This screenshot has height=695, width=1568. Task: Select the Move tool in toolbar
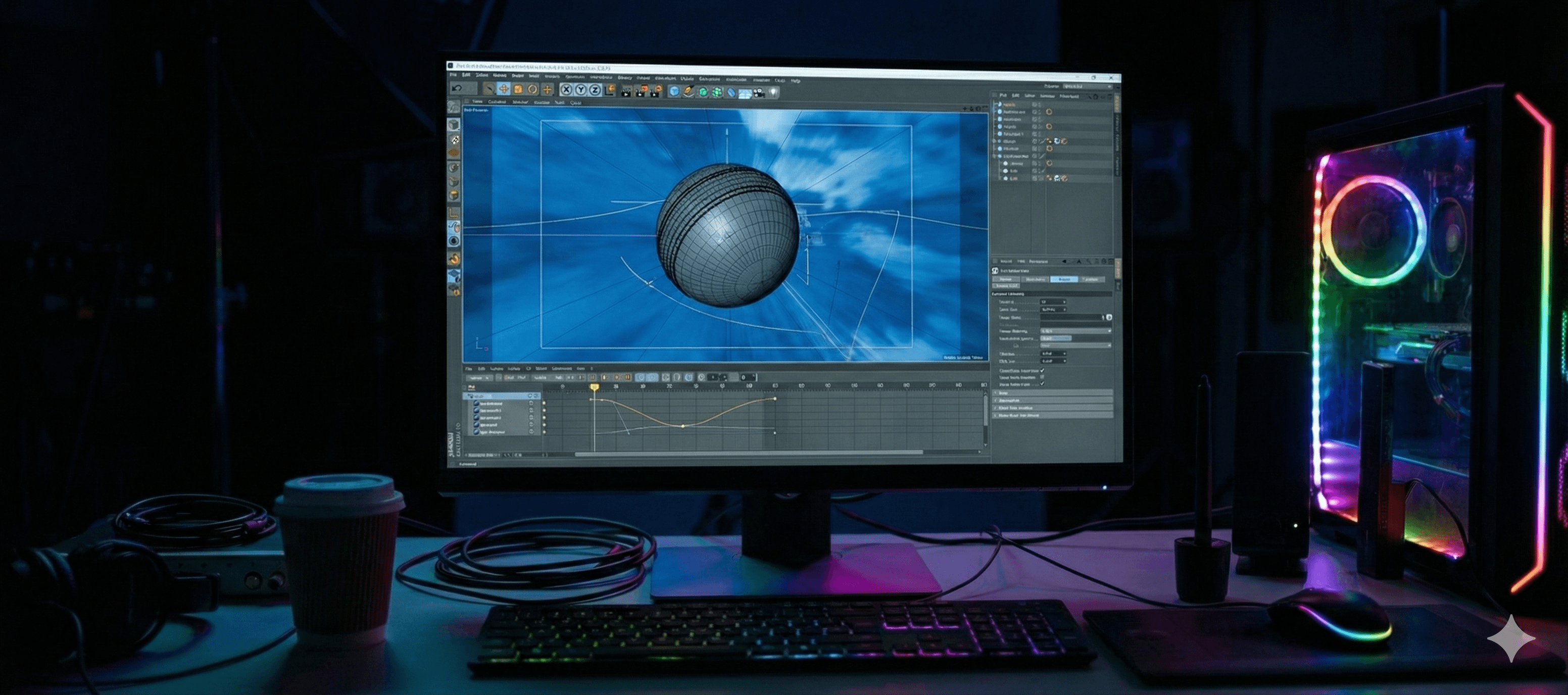coord(504,89)
